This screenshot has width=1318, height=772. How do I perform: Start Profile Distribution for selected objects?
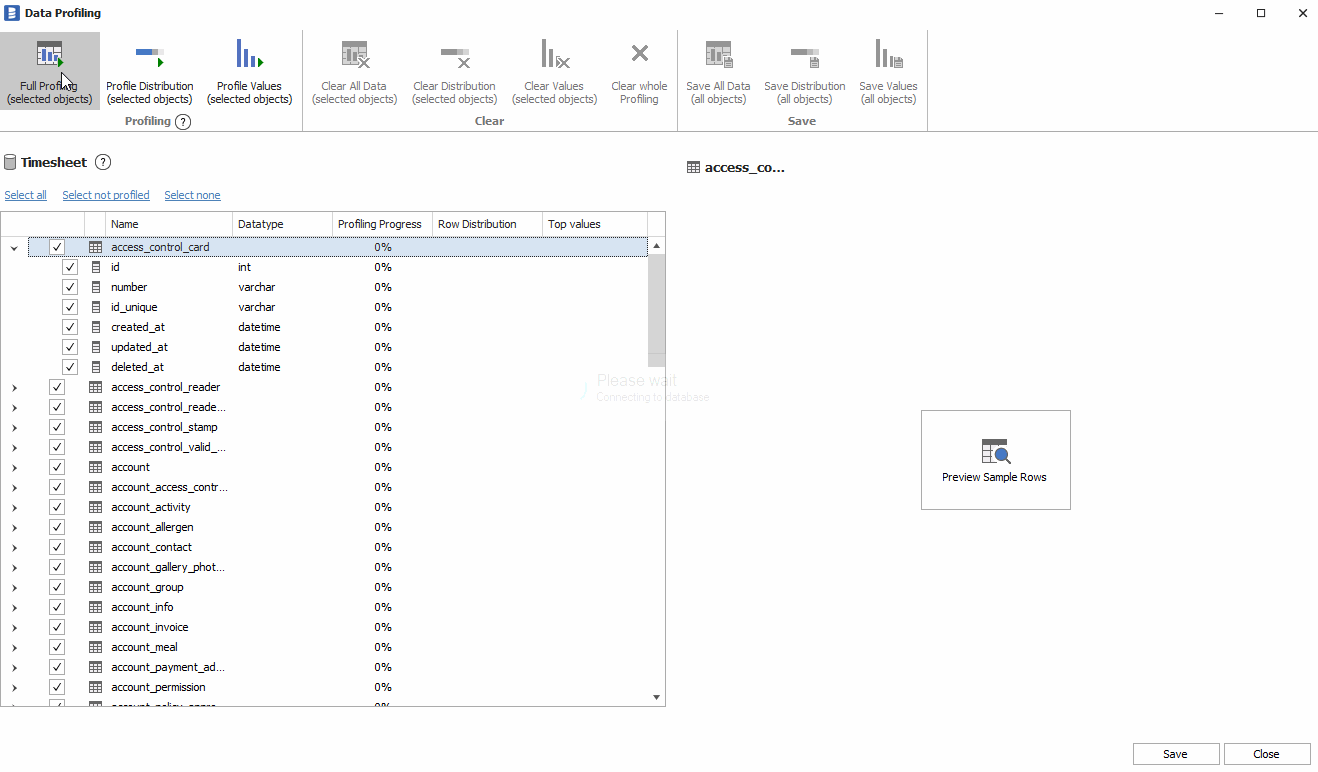(149, 70)
